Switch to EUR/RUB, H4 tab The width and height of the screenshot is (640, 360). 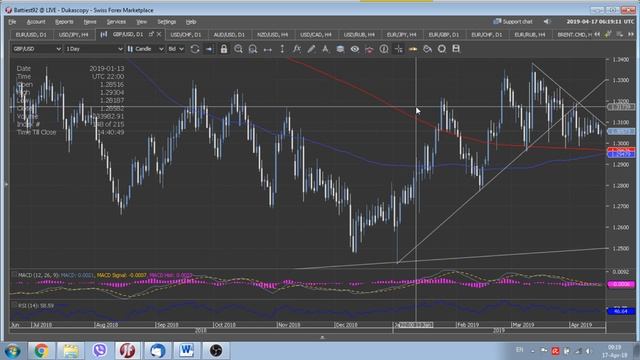530,35
